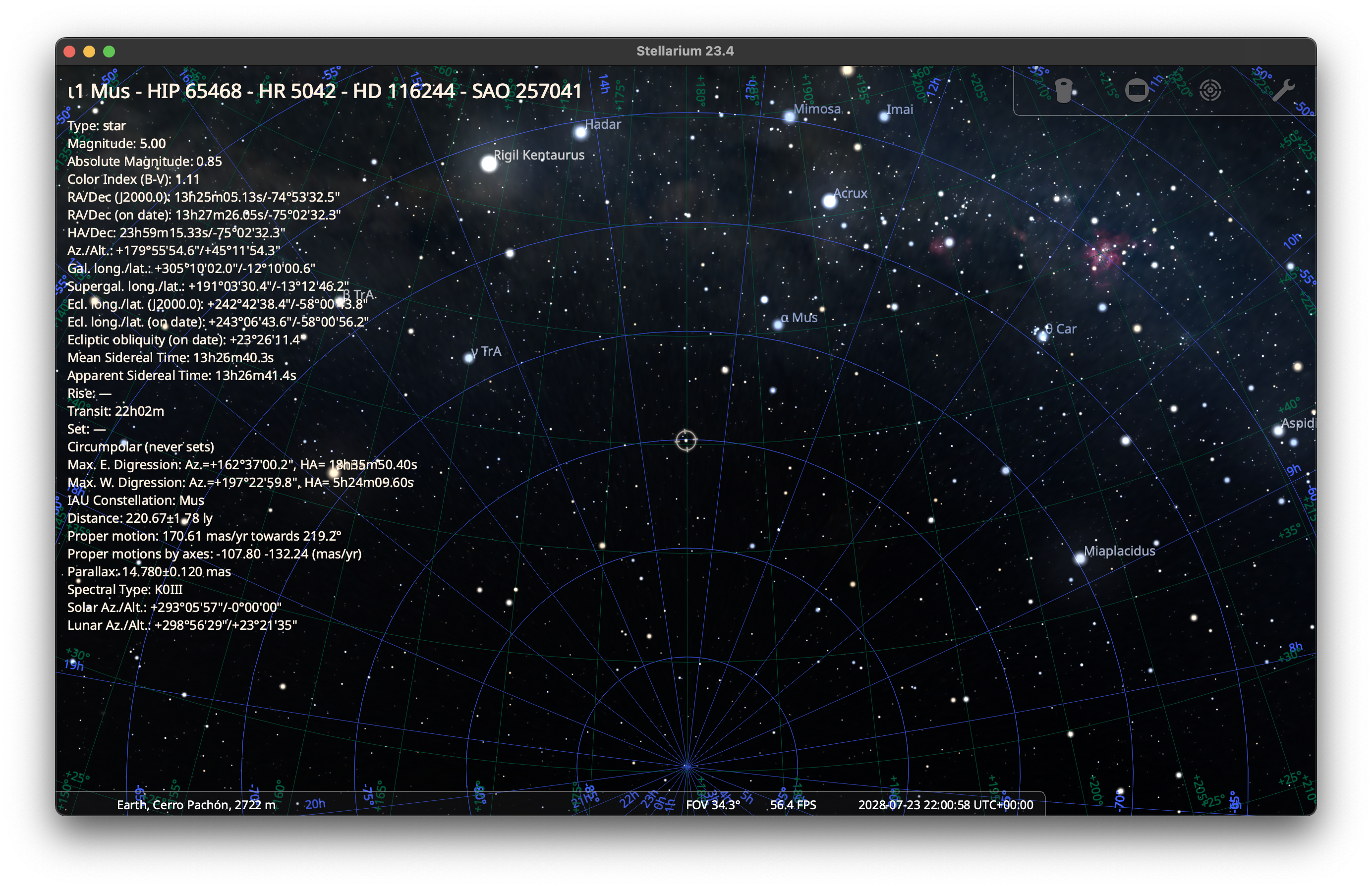Click the 'Earth, Cerro Pachón, 2722 m' location
Image resolution: width=1372 pixels, height=889 pixels.
pos(196,804)
